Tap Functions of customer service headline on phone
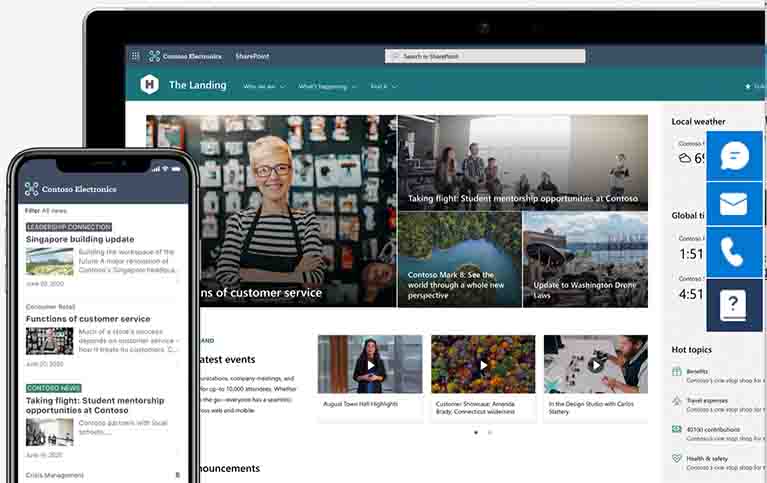 click(x=88, y=319)
